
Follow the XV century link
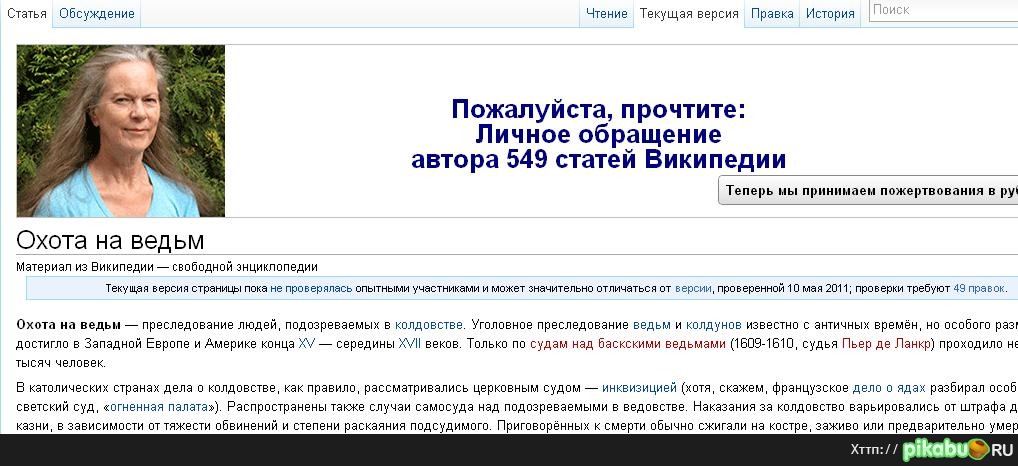[x=306, y=344]
